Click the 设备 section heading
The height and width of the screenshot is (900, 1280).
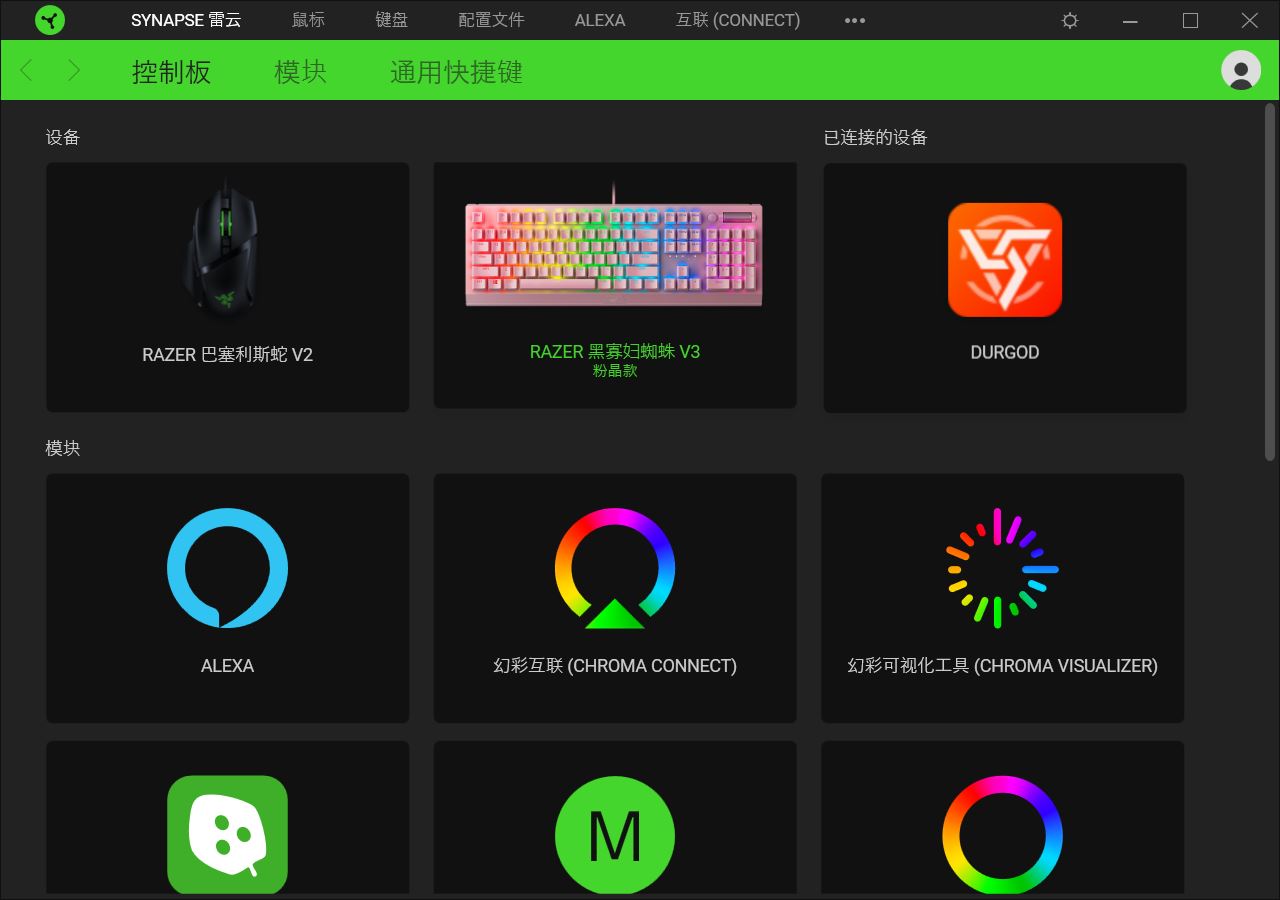click(x=63, y=138)
